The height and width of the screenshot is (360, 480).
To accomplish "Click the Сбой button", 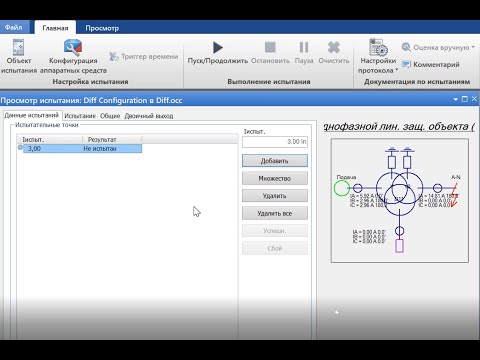I will point(275,248).
